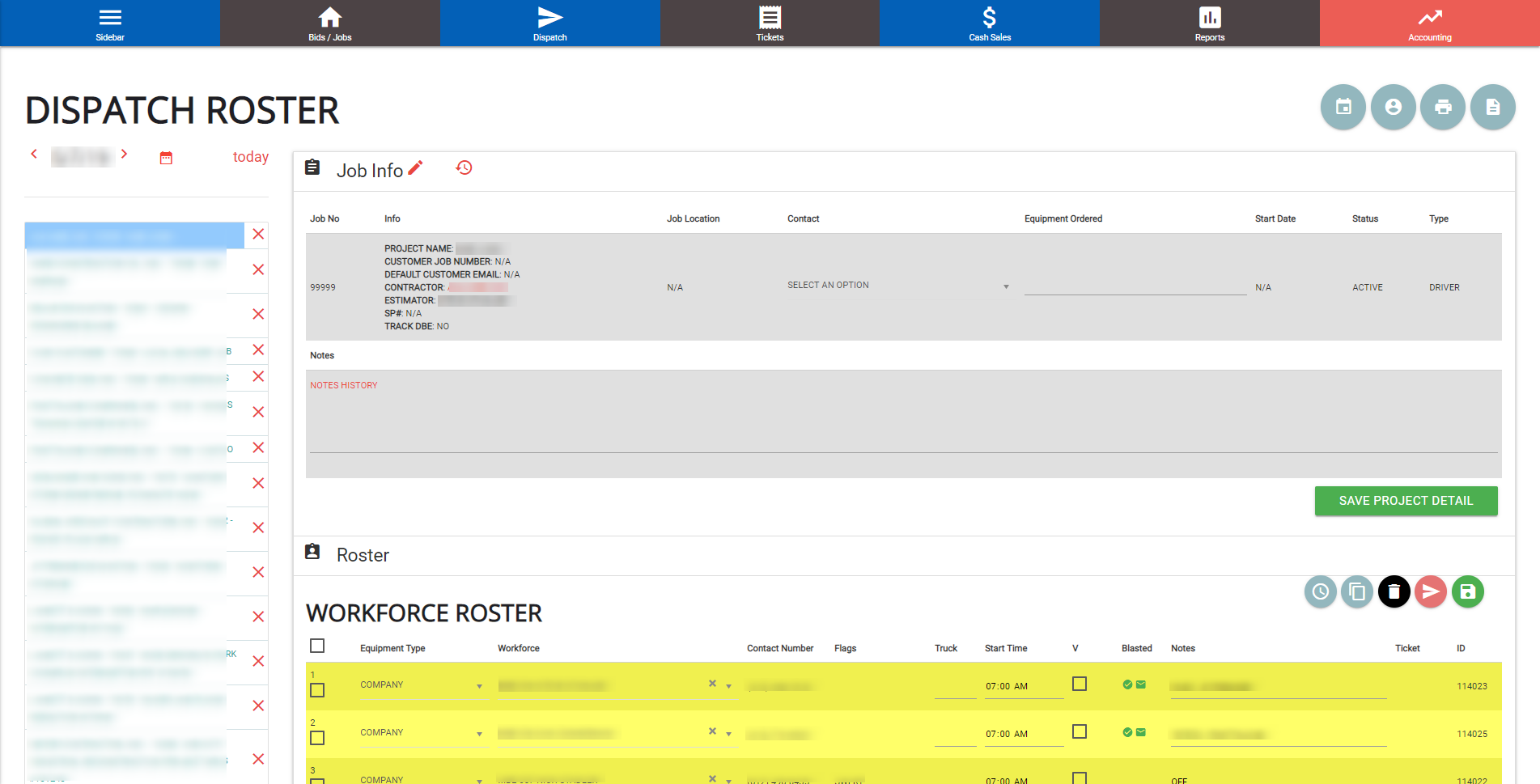Check the select-all box in roster header

click(x=317, y=646)
